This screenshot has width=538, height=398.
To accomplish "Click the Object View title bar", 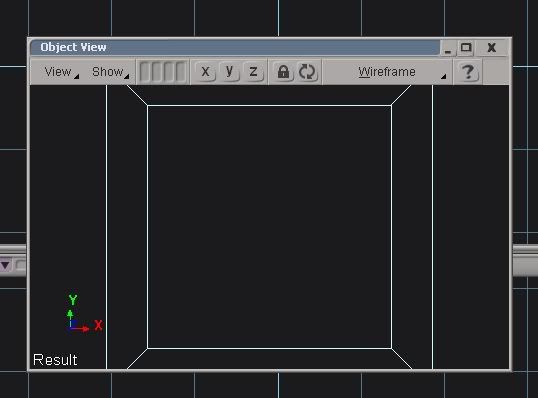I will click(235, 47).
